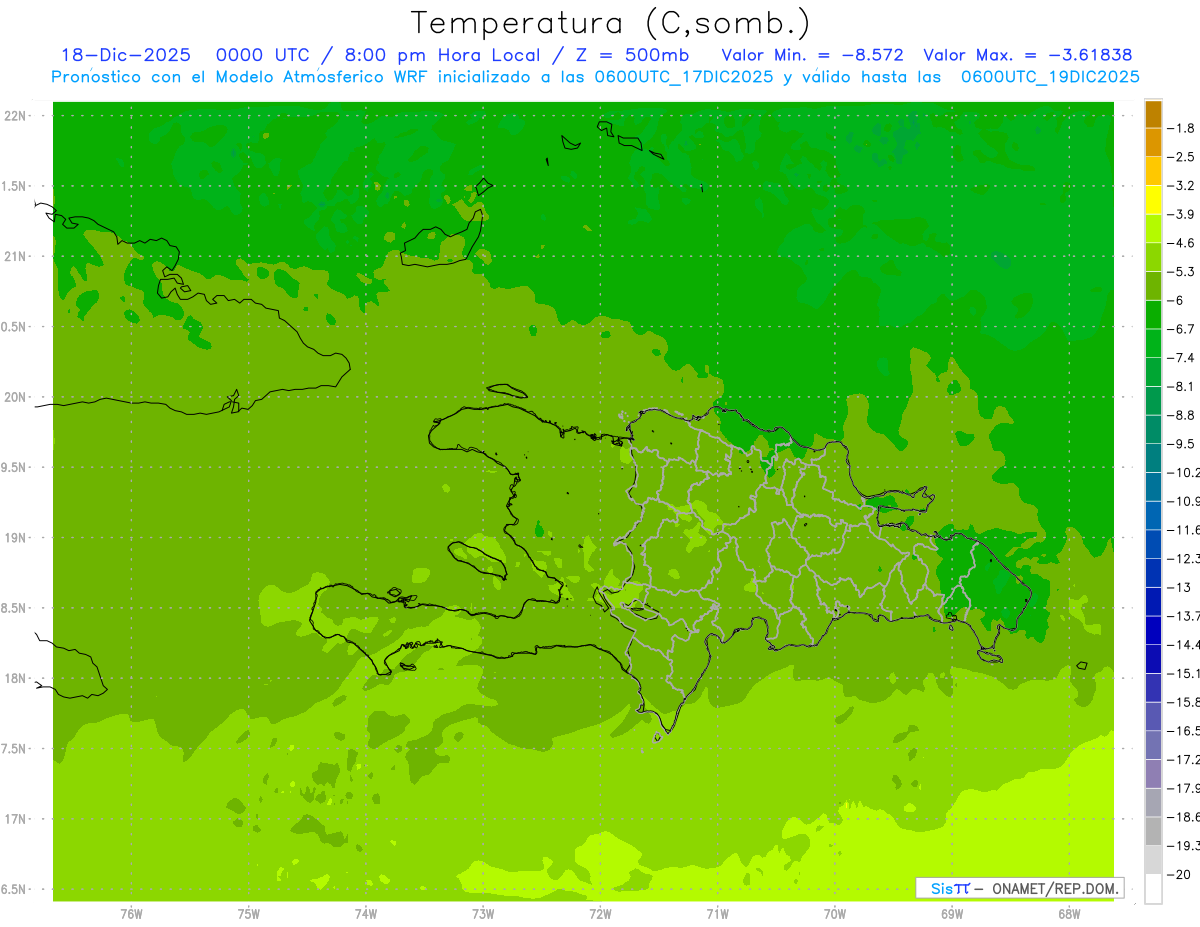This screenshot has height=927, width=1200.
Task: Click the "68W" longitude label
Action: click(x=1069, y=913)
